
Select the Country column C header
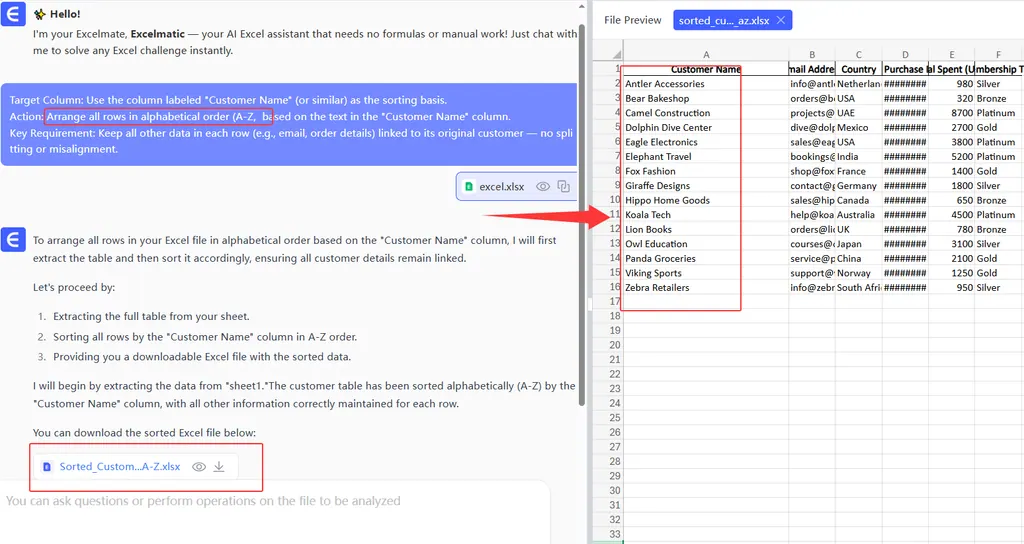[x=858, y=55]
